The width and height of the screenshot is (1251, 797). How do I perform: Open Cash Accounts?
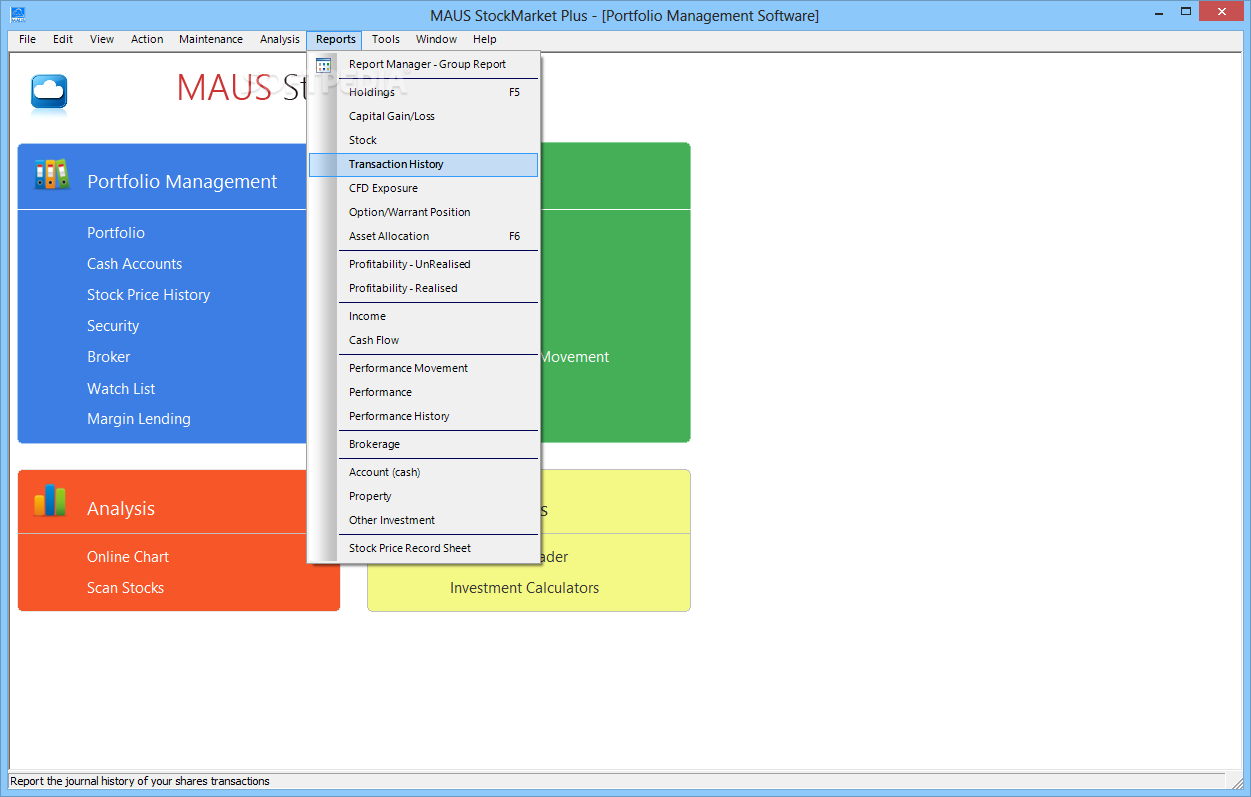[135, 264]
